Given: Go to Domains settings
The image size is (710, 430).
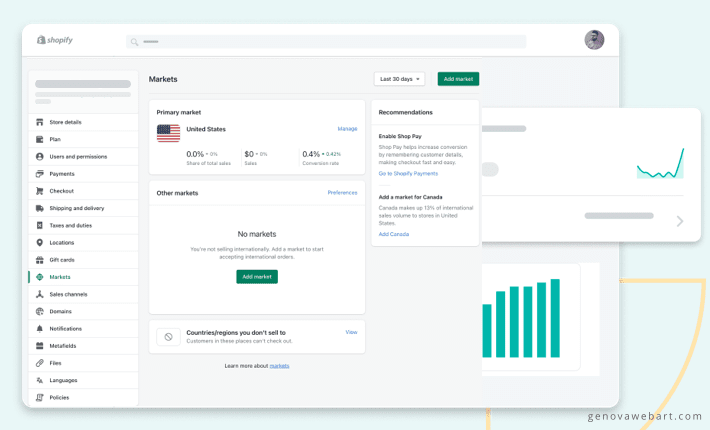Looking at the screenshot, I should pyautogui.click(x=83, y=311).
